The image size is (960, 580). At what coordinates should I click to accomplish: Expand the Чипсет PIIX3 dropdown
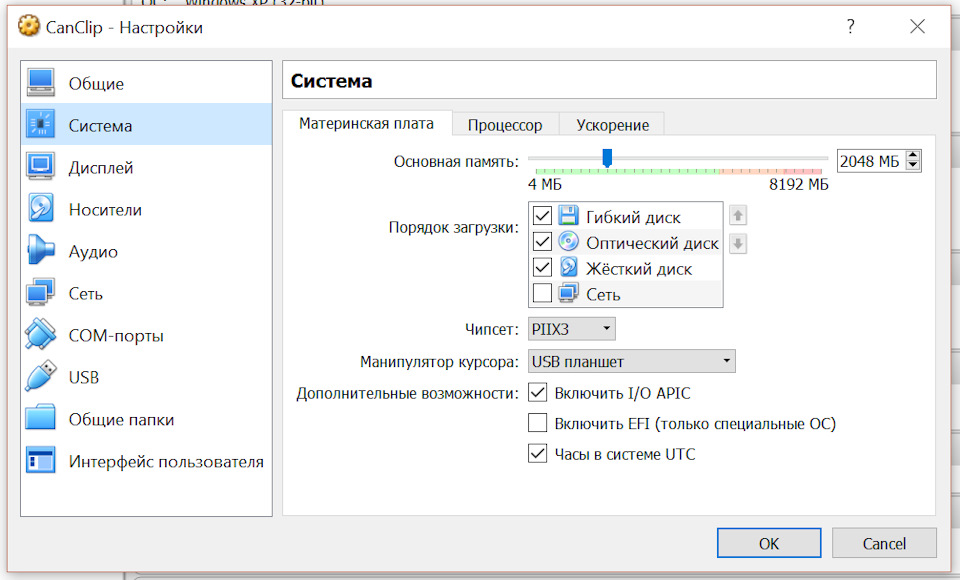click(572, 329)
